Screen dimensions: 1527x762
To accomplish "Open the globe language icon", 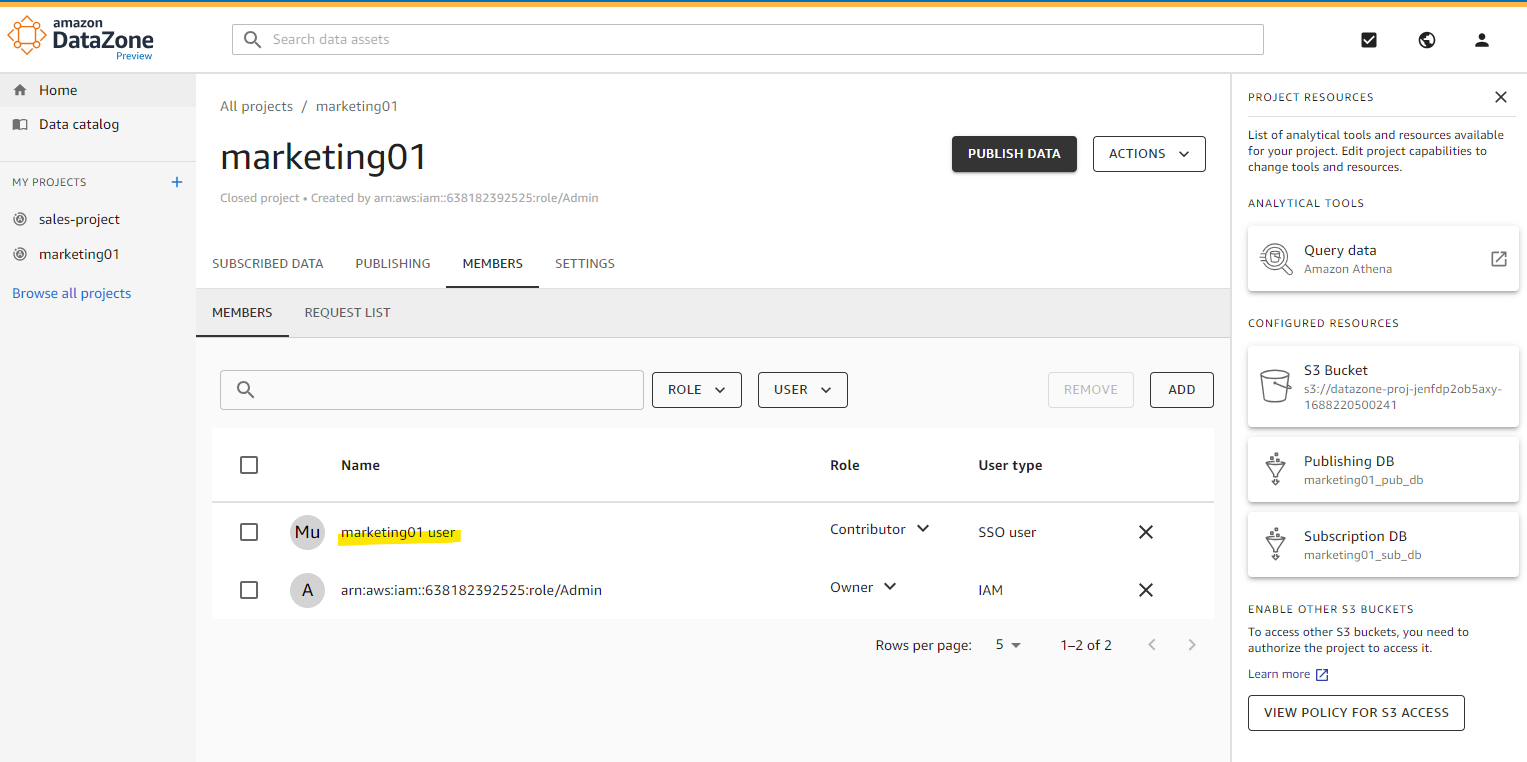I will (x=1427, y=40).
